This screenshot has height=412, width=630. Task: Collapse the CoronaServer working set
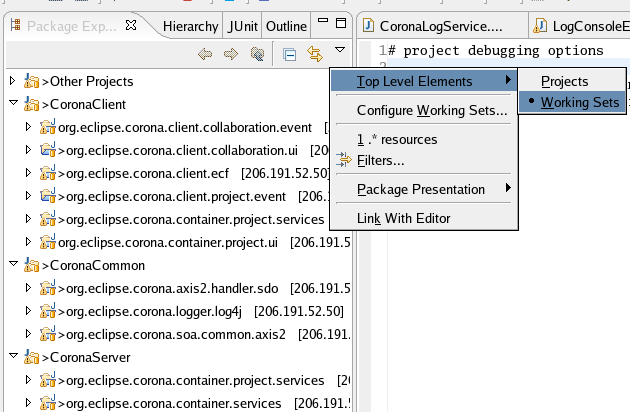click(x=14, y=356)
